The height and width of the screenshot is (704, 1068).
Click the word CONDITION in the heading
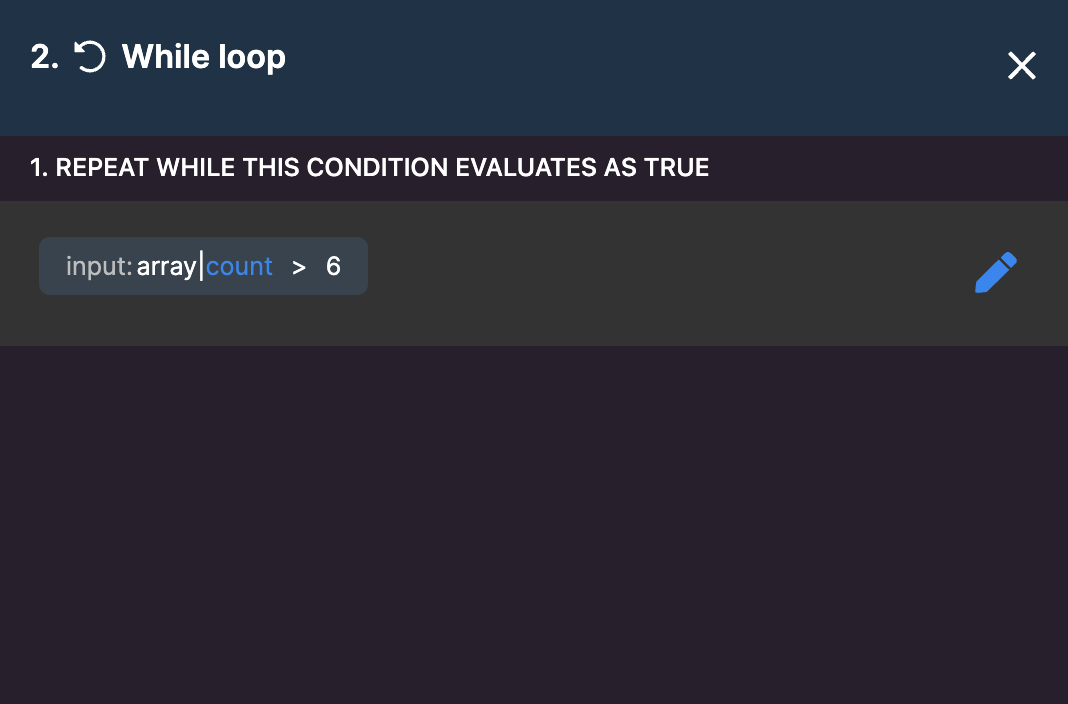click(x=378, y=167)
